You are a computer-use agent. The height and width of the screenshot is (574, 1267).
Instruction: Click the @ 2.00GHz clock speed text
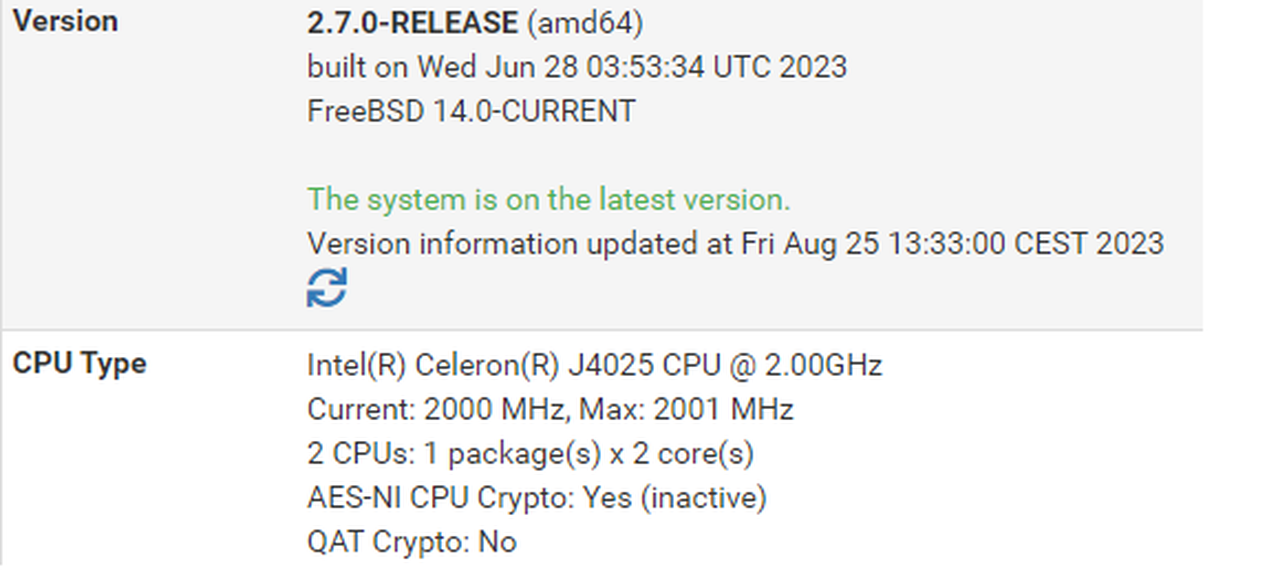tap(805, 365)
